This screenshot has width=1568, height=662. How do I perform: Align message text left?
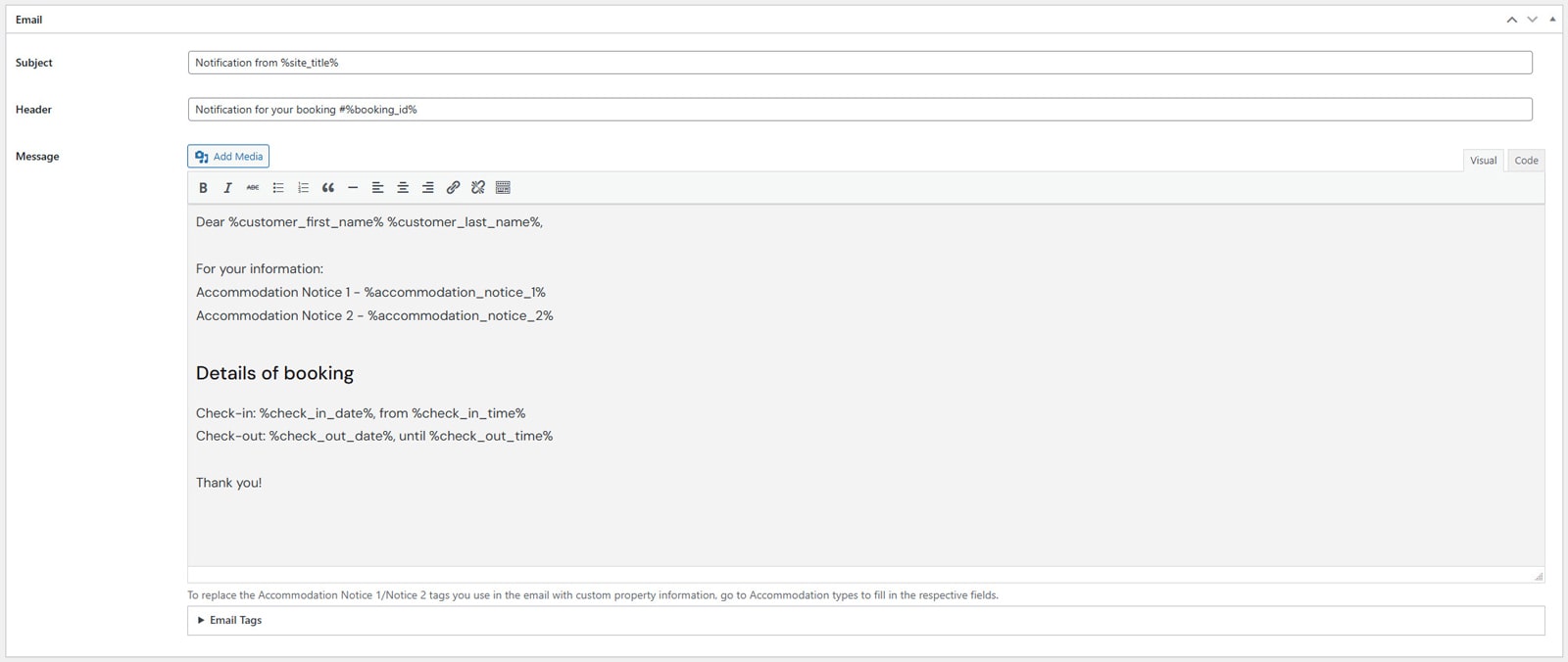click(377, 188)
